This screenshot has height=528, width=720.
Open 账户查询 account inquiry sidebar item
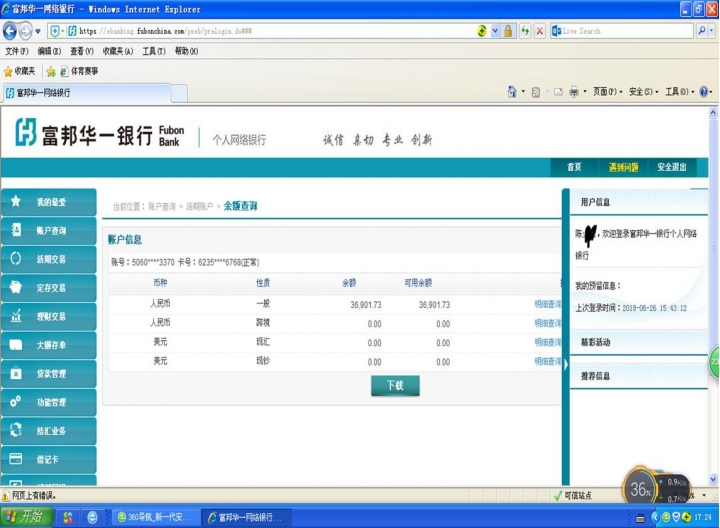point(49,230)
